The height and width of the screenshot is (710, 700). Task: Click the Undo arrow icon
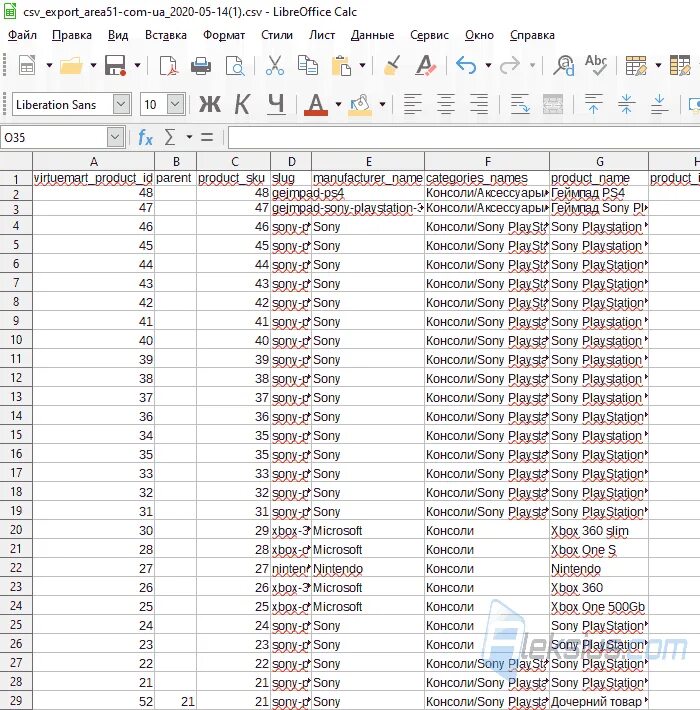pyautogui.click(x=466, y=65)
